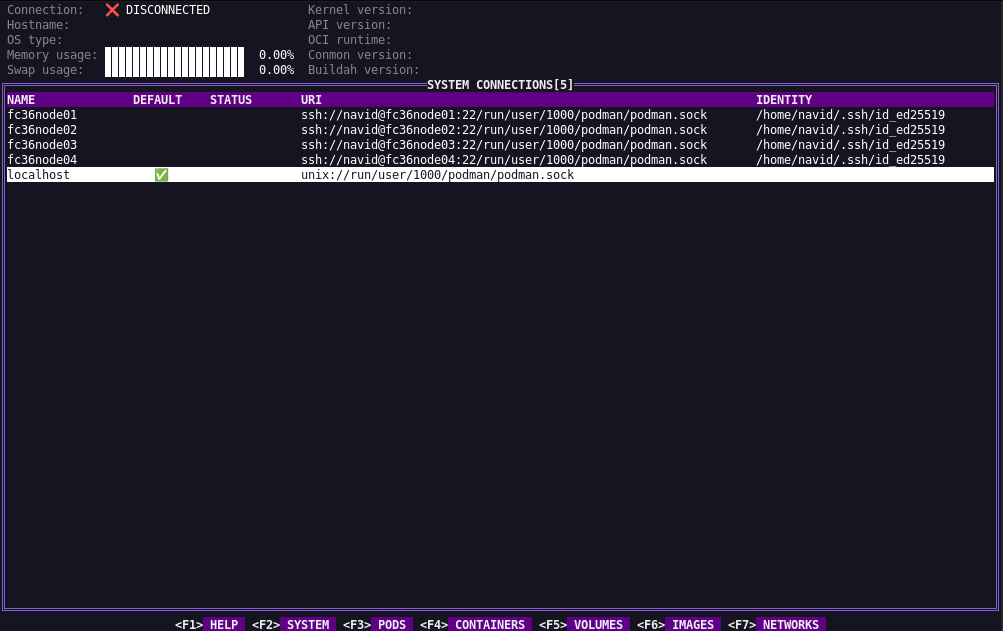This screenshot has width=1003, height=631.
Task: Open the HELP screen from the bottom bar
Action: 223,624
